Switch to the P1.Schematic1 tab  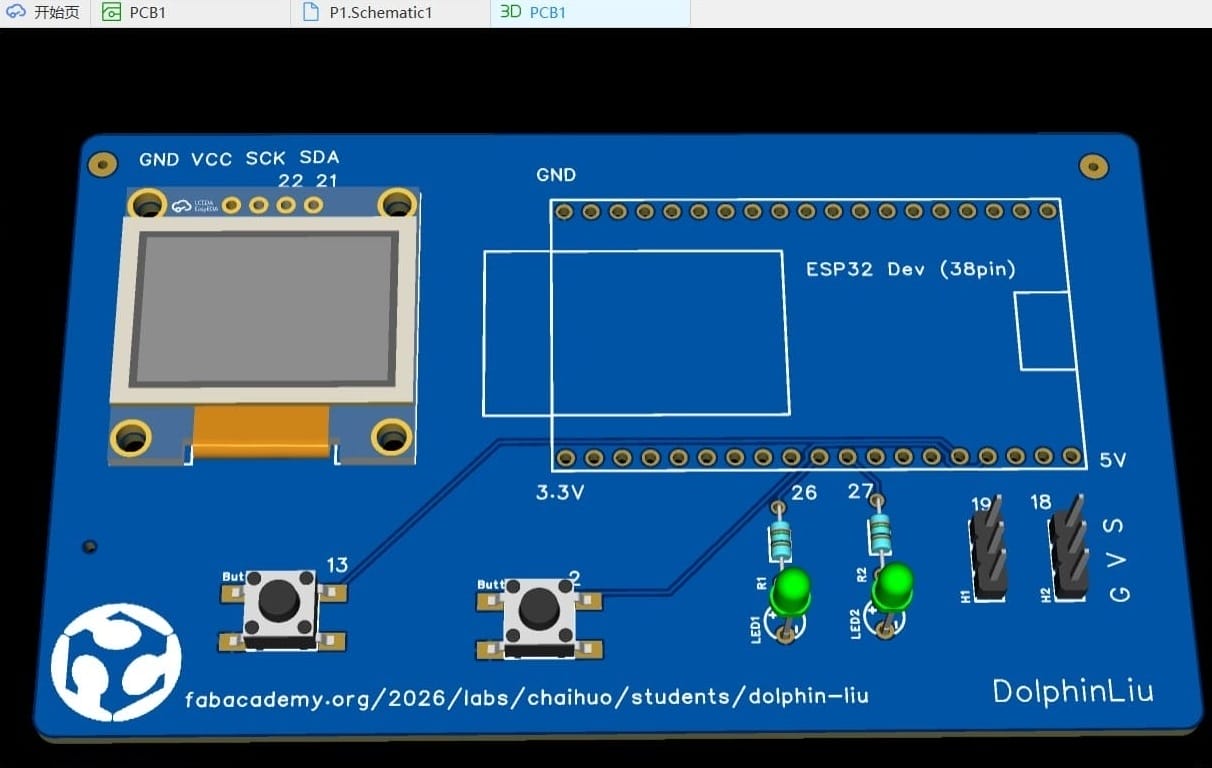click(x=390, y=13)
